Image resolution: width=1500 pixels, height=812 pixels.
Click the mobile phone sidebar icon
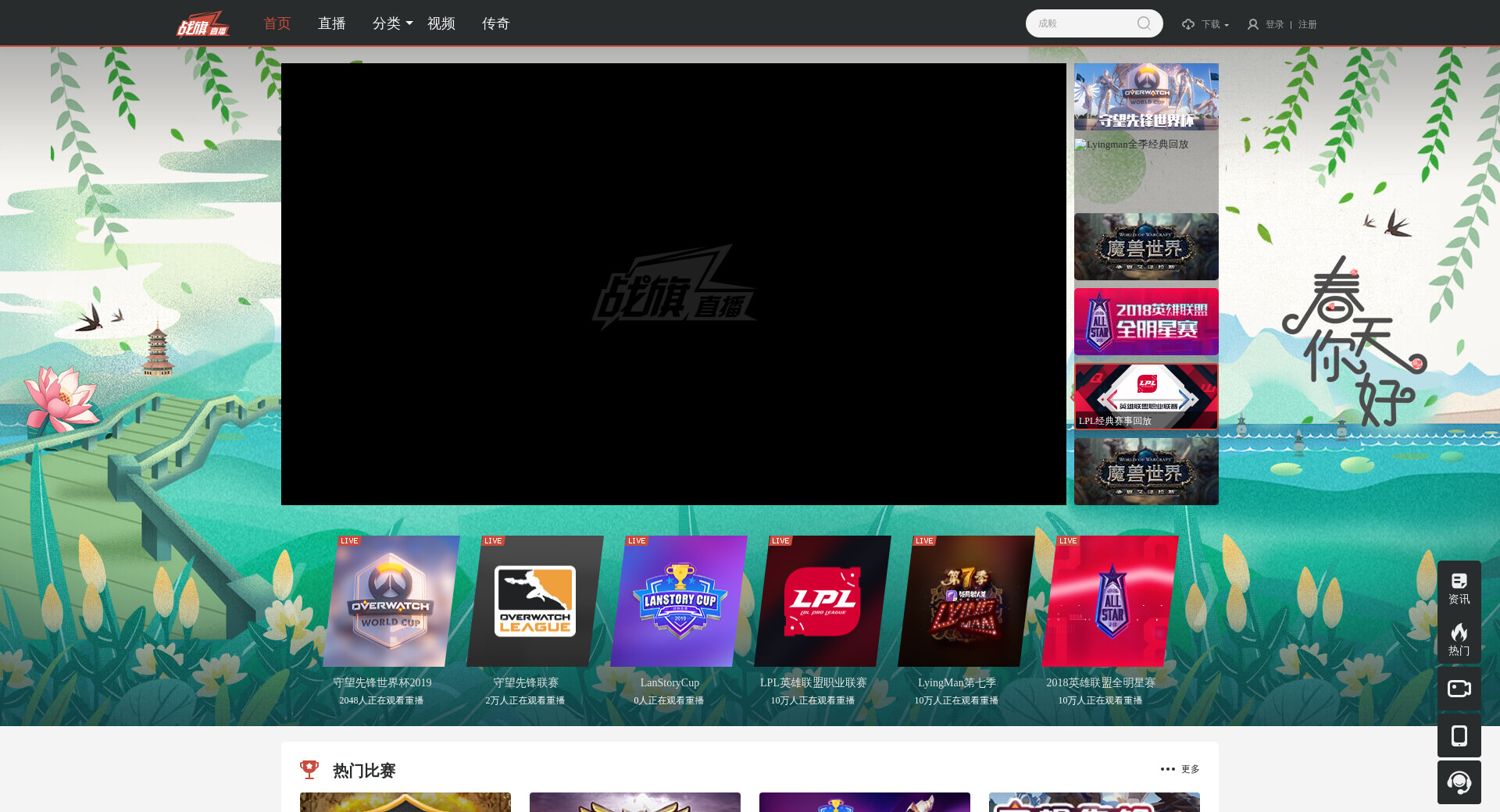[1459, 735]
